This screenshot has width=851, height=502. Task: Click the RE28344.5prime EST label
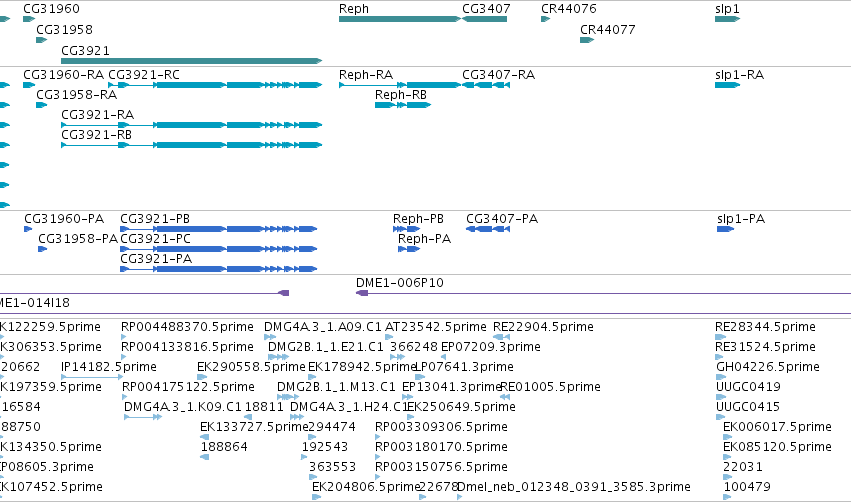click(765, 327)
